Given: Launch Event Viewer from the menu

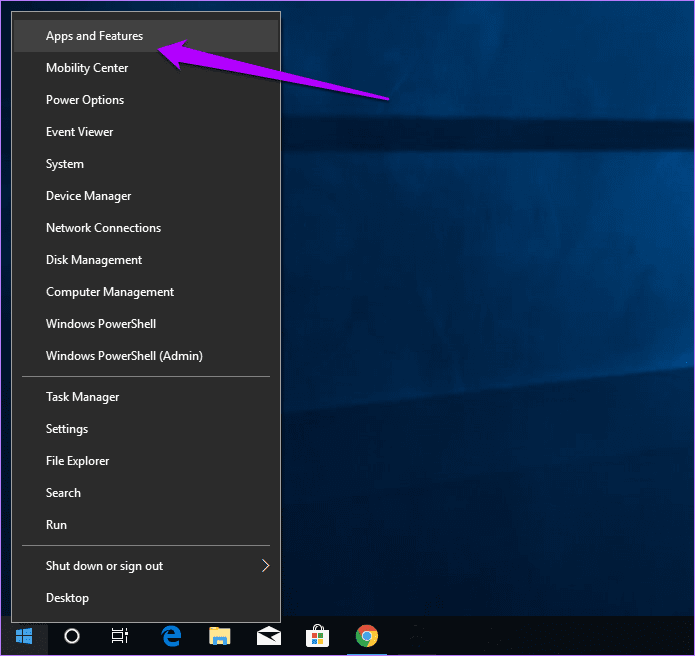Looking at the screenshot, I should [x=146, y=132].
